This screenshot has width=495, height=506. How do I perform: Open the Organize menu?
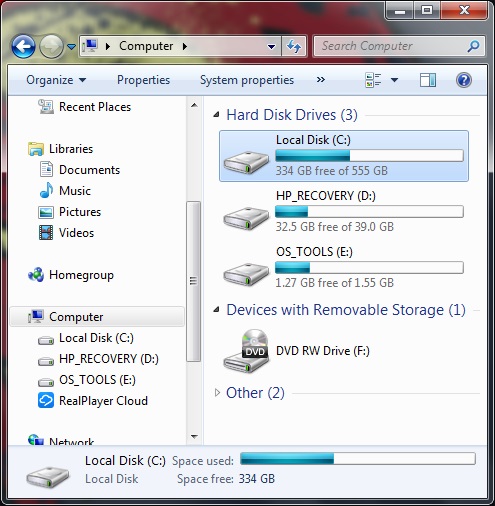point(56,80)
